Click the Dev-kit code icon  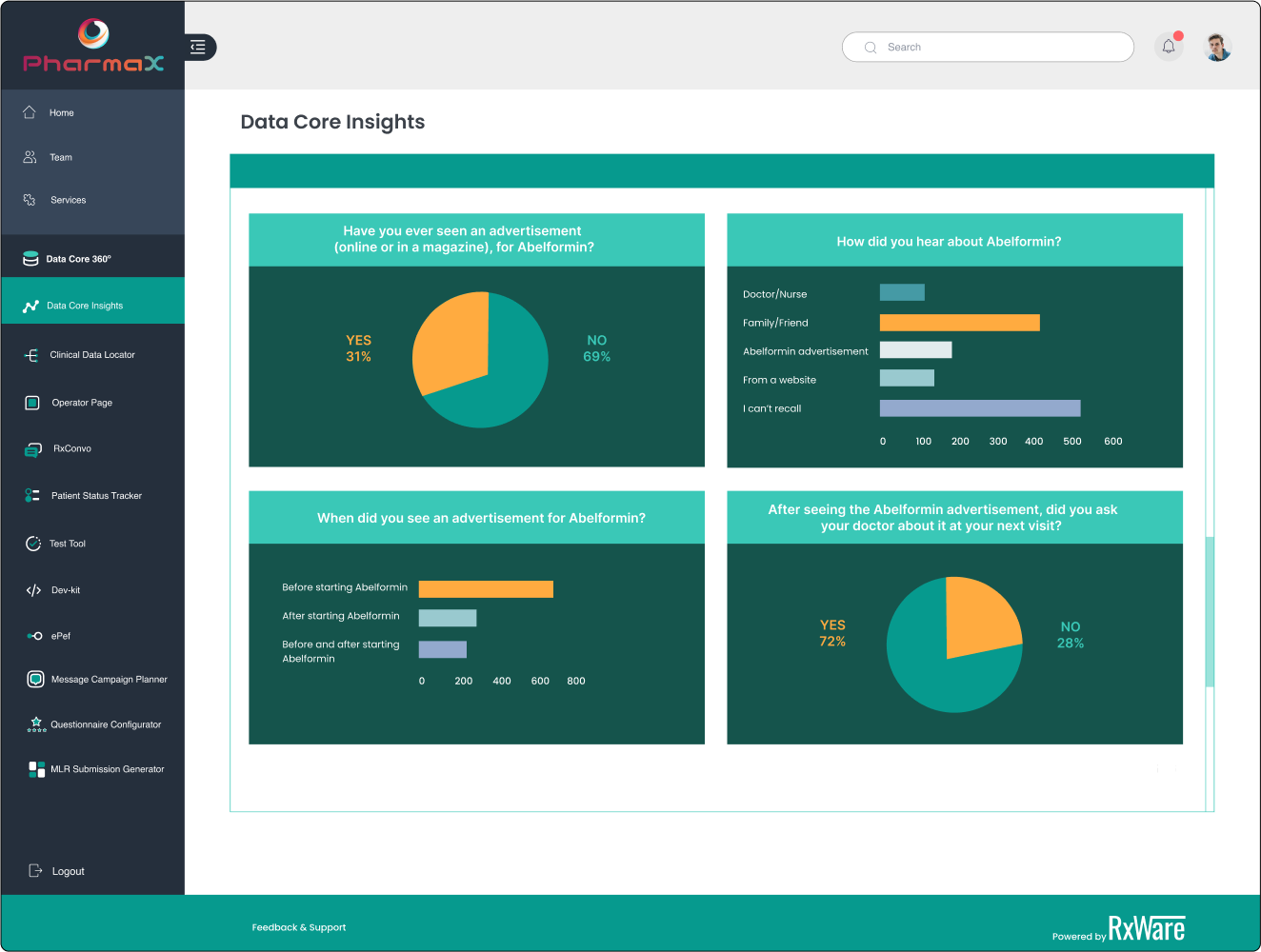click(x=33, y=590)
